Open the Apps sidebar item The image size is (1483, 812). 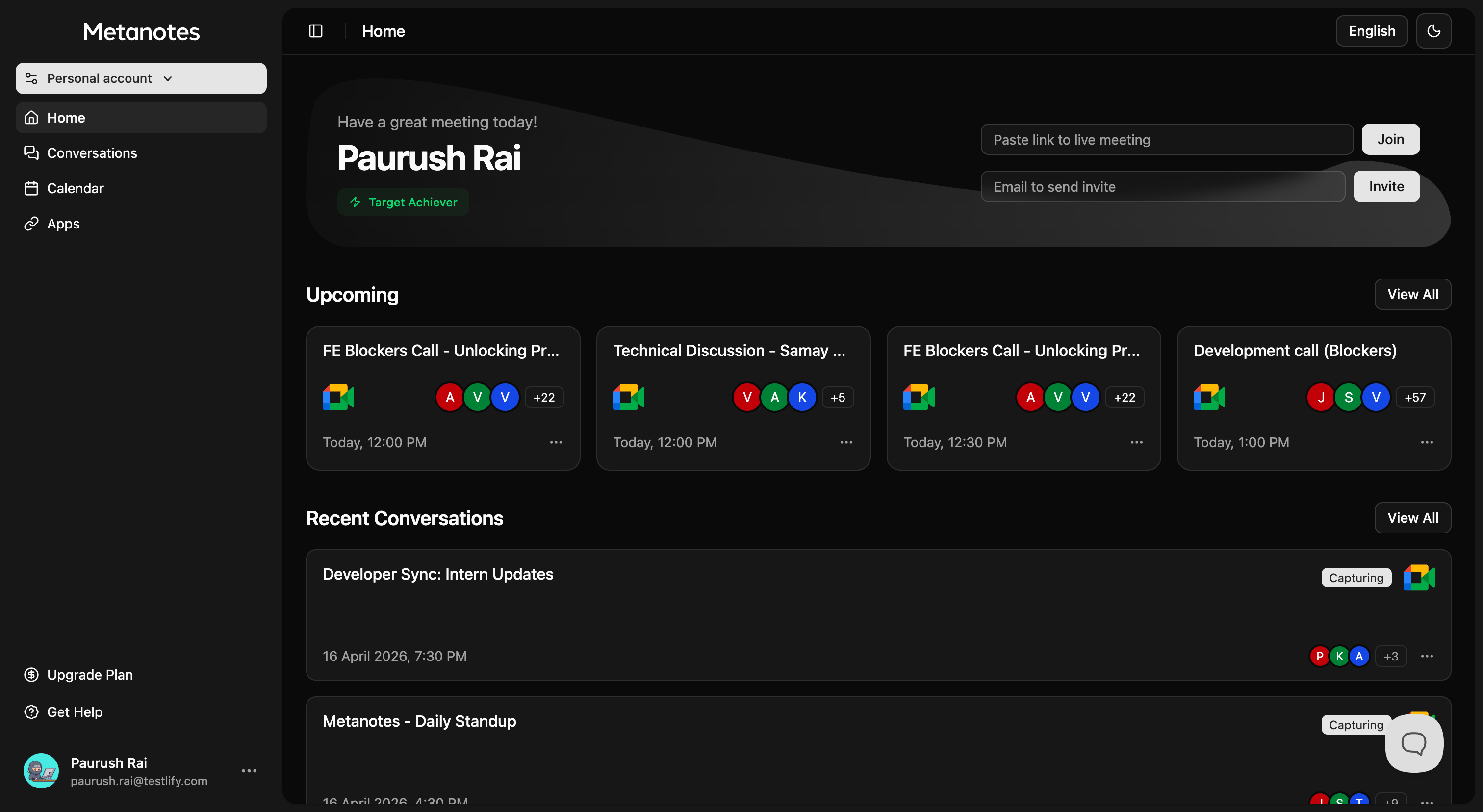click(63, 224)
